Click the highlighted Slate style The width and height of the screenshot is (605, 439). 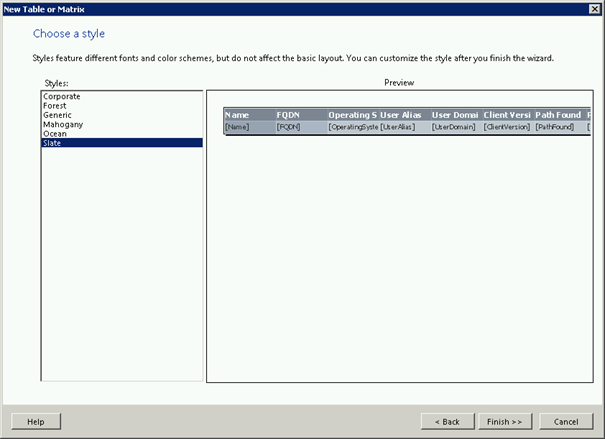[x=53, y=143]
